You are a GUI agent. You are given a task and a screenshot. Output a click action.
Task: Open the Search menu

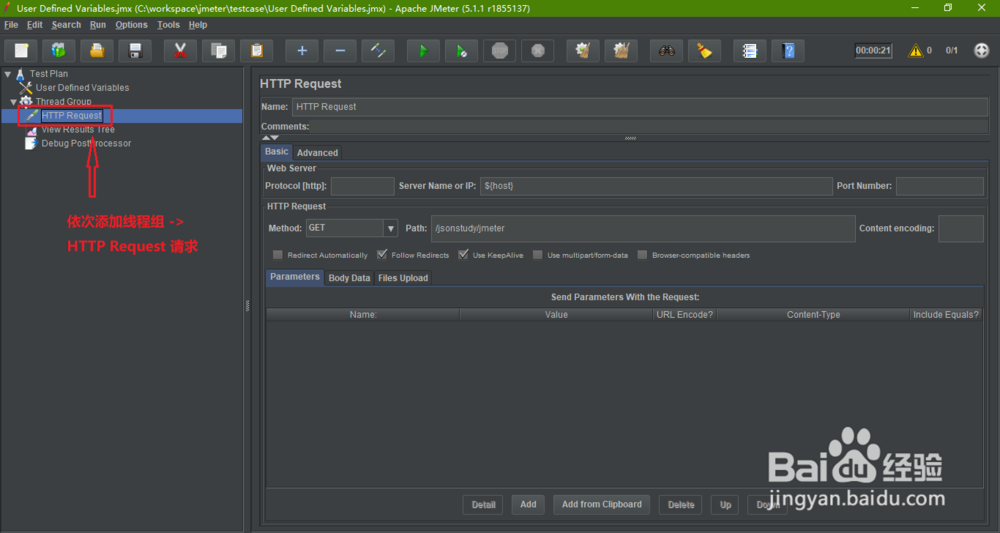tap(66, 25)
